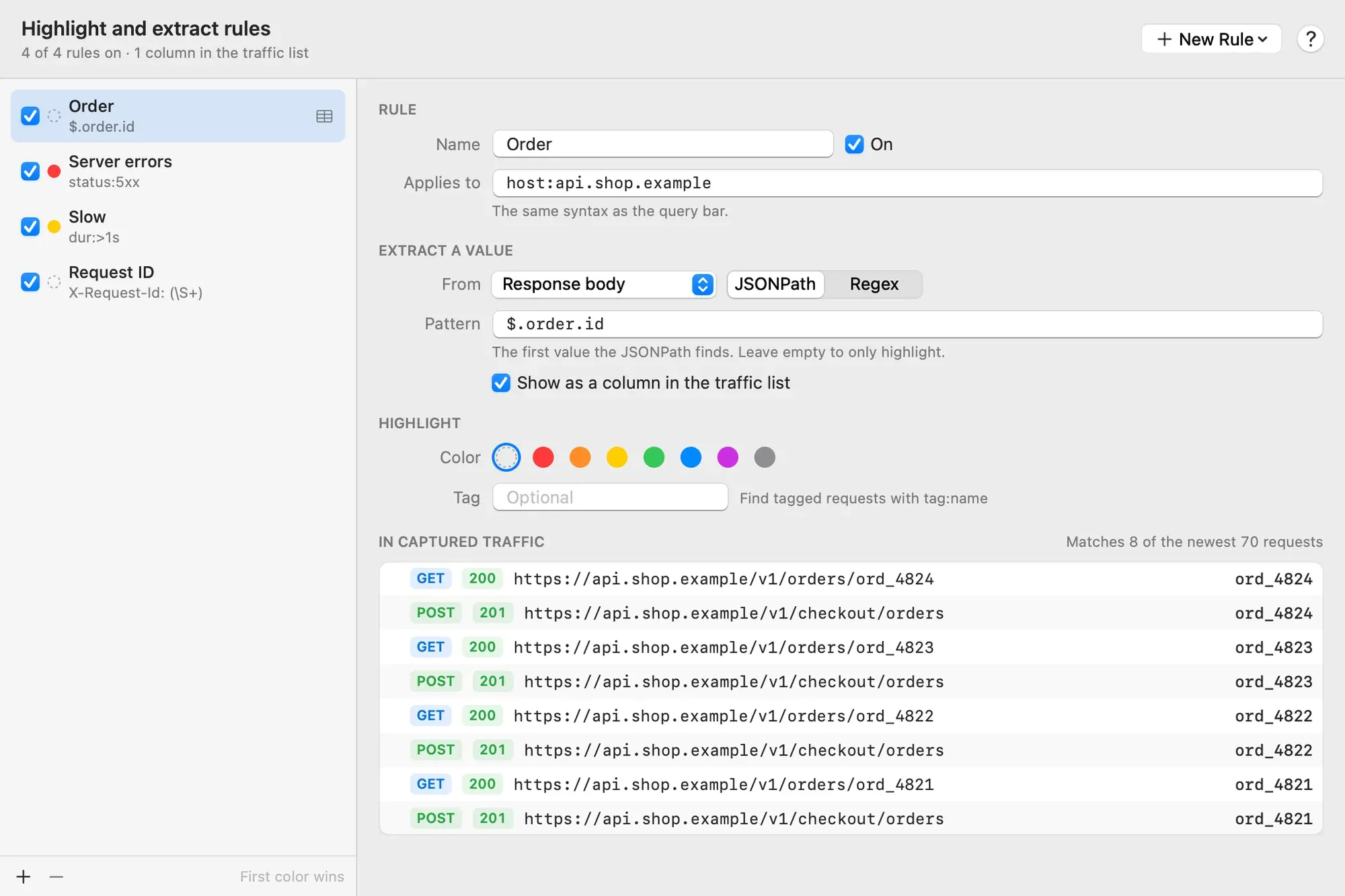Select the Slow rule in list
The height and width of the screenshot is (896, 1345).
click(x=178, y=227)
